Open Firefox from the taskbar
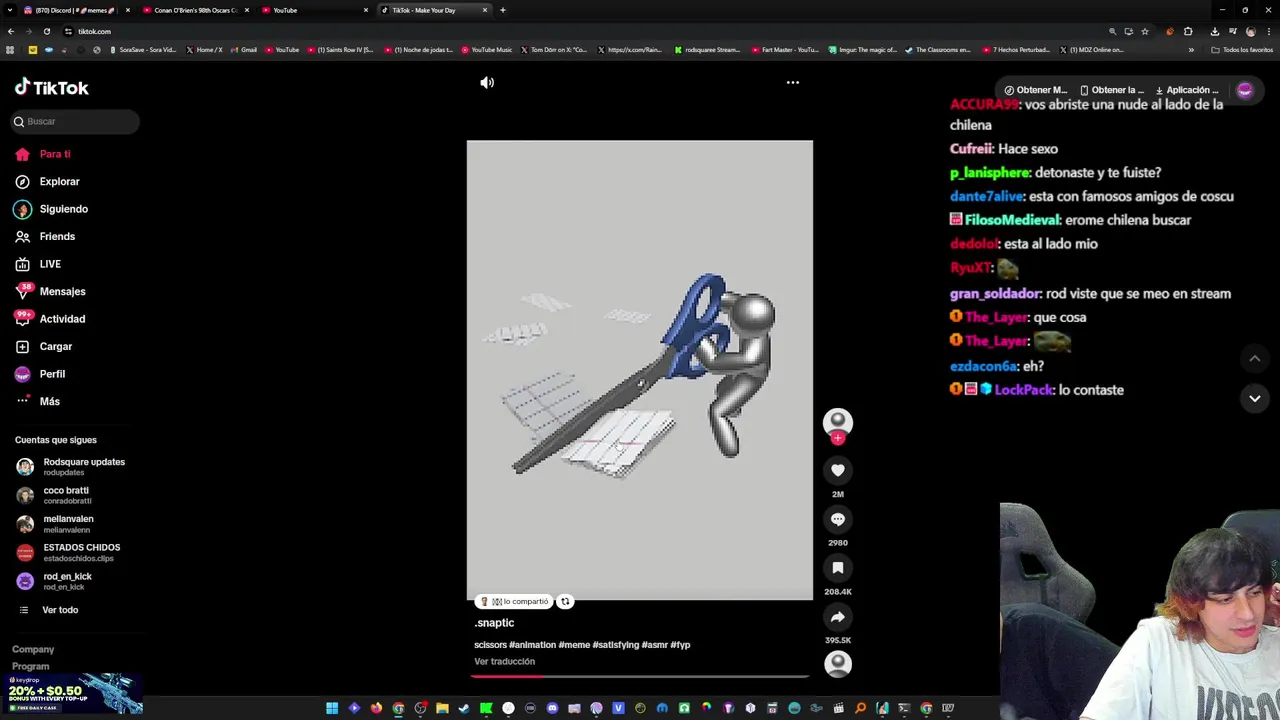 tap(376, 708)
